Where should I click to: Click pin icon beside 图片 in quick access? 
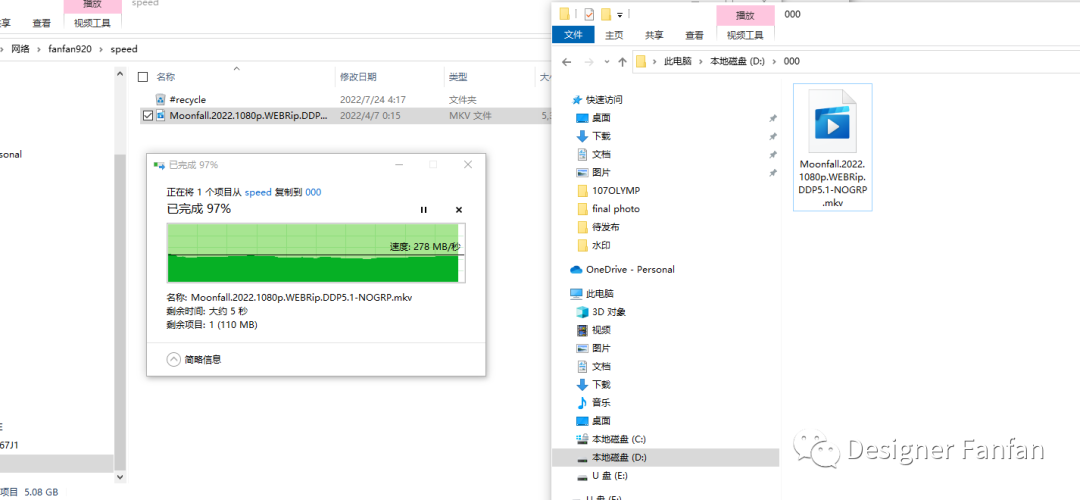pos(772,172)
